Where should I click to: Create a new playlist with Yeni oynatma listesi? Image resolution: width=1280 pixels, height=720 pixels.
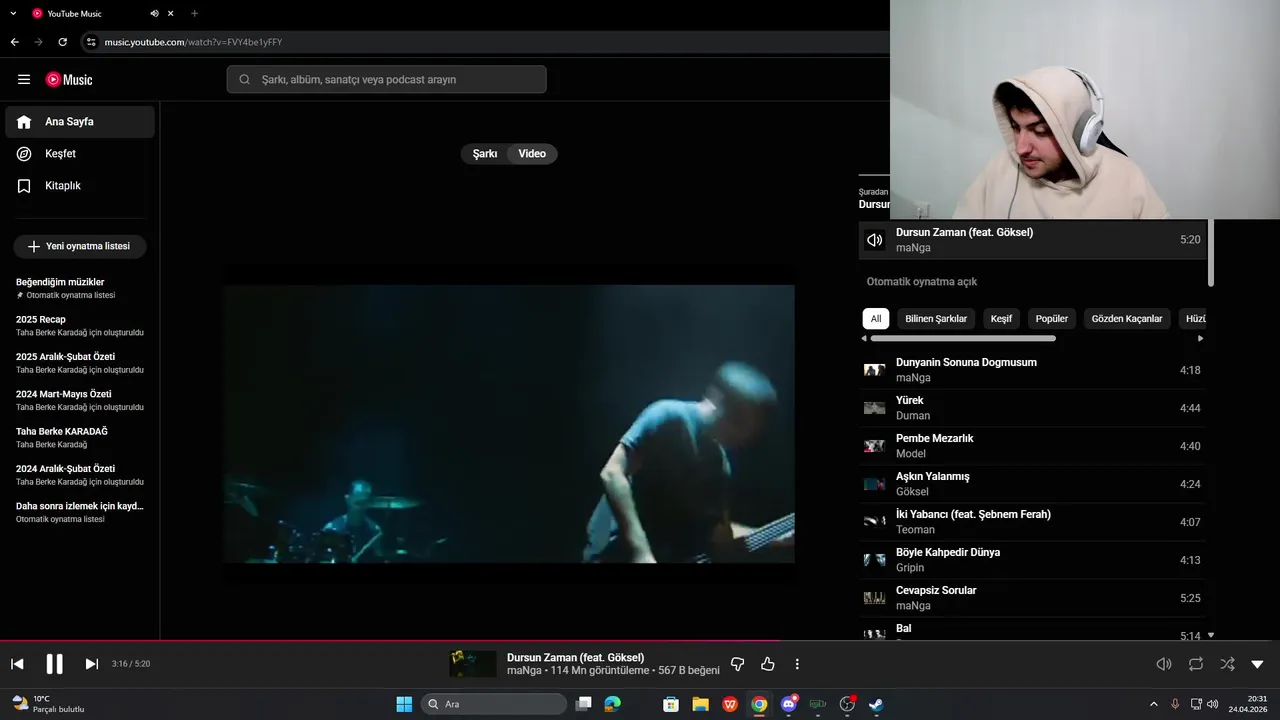click(80, 246)
